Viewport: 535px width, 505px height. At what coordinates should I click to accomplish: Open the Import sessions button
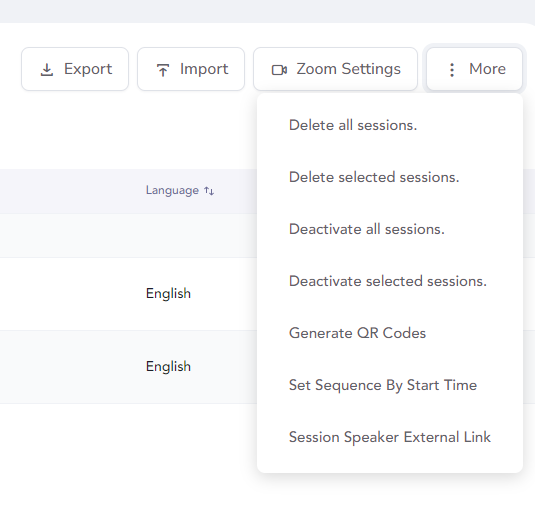pyautogui.click(x=191, y=69)
